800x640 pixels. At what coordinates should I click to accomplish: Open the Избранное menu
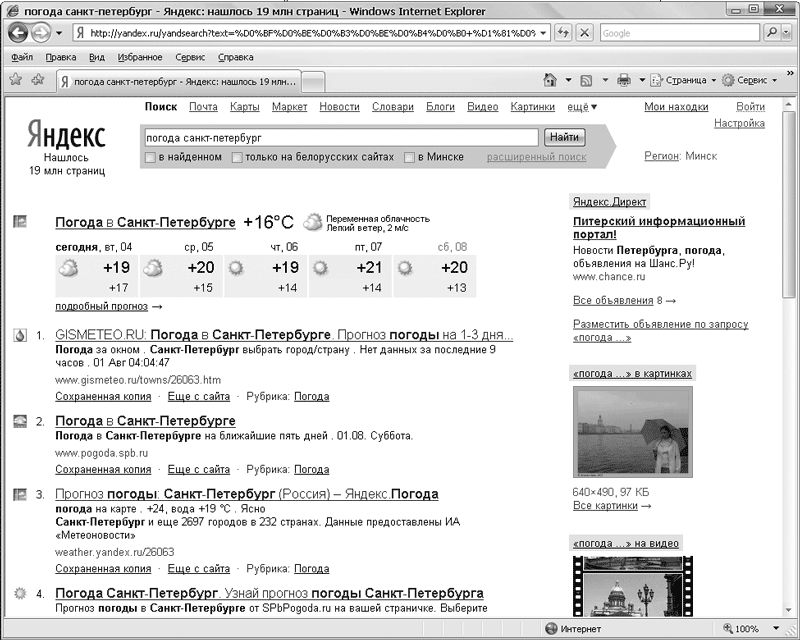click(140, 57)
